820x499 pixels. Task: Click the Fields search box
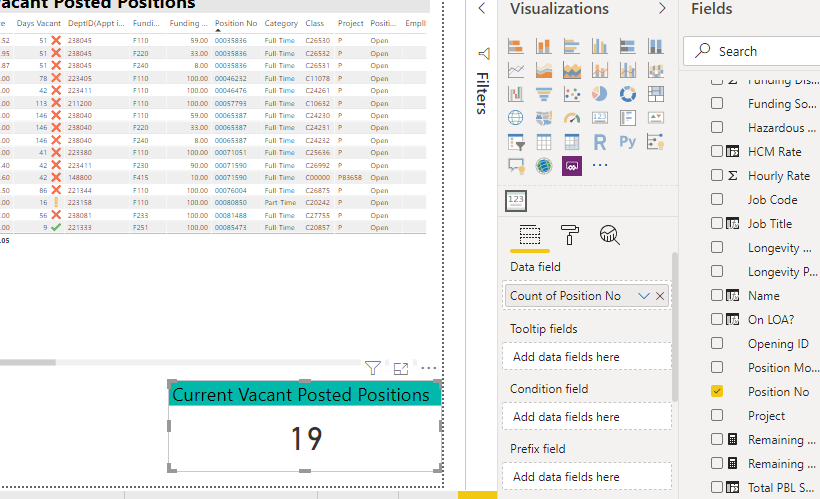tap(753, 51)
